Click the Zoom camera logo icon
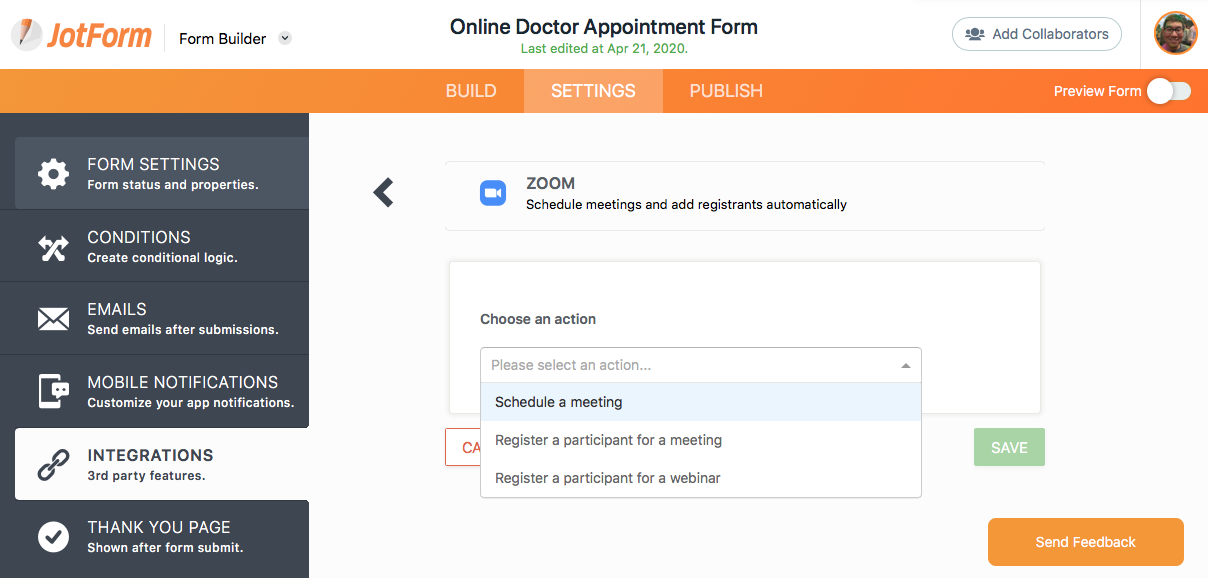 coord(493,193)
